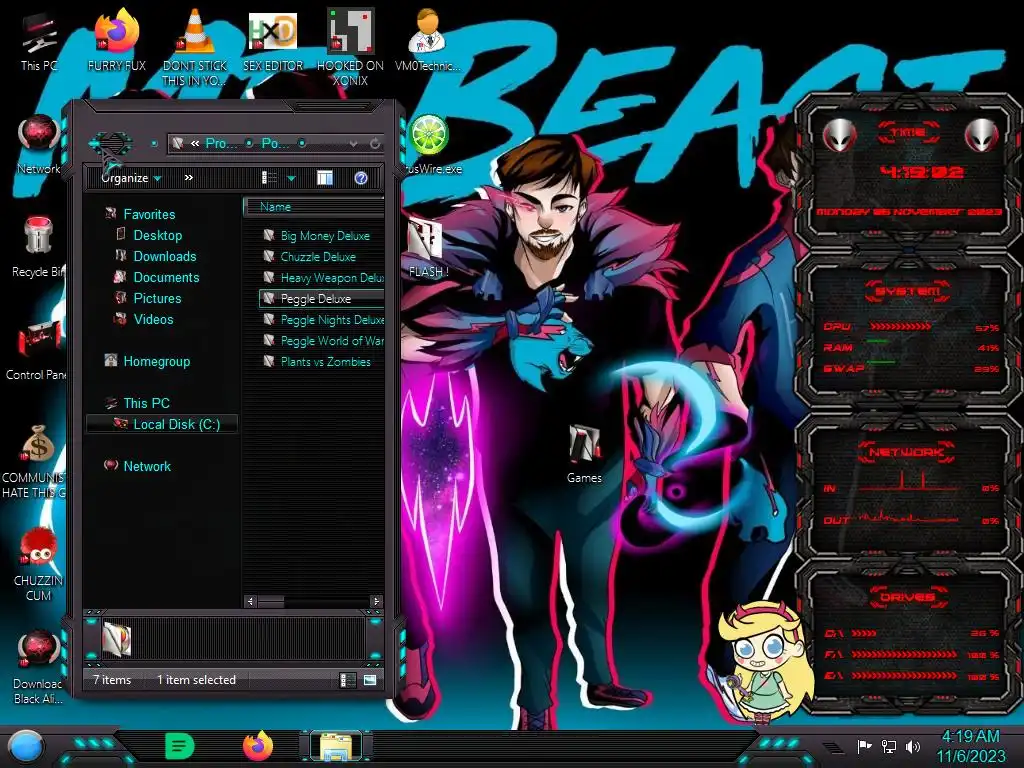Select Network in the Explorer navigation pane
Viewport: 1024px width, 768px height.
(x=147, y=466)
